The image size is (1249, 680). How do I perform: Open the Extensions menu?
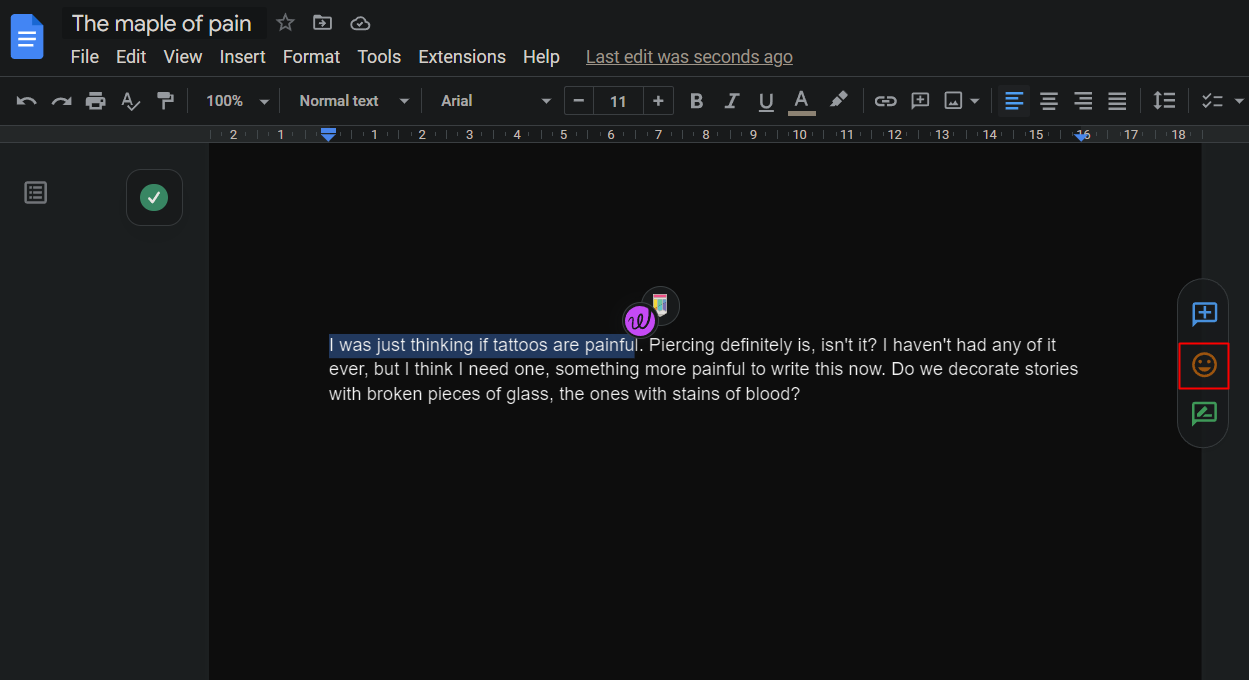click(462, 57)
